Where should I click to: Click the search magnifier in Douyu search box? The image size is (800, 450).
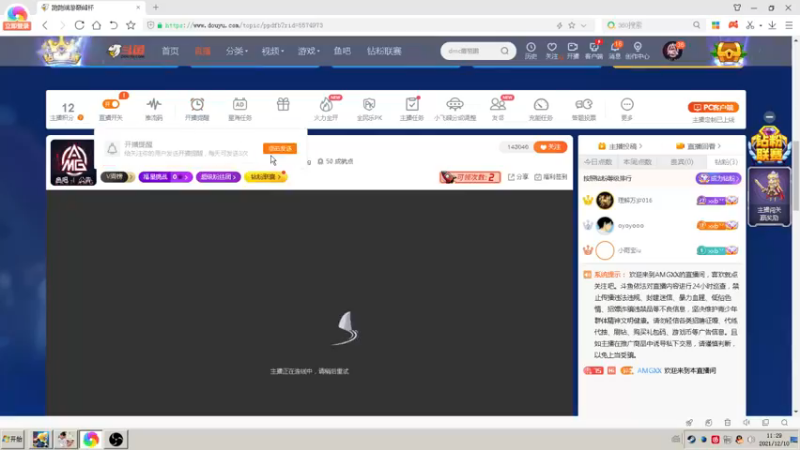(x=505, y=51)
